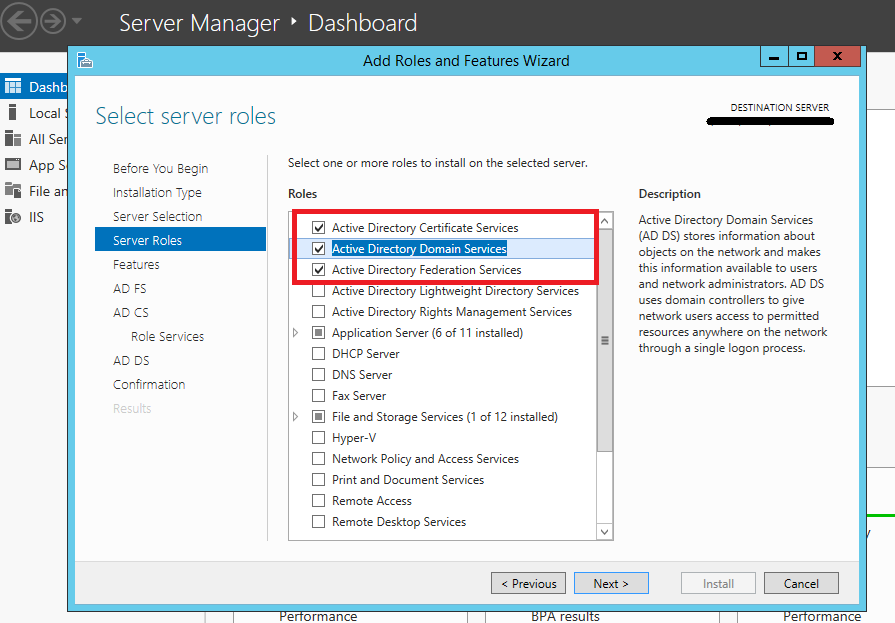Click the forward navigation arrow icon
Viewport: 895px width, 623px height.
click(52, 20)
